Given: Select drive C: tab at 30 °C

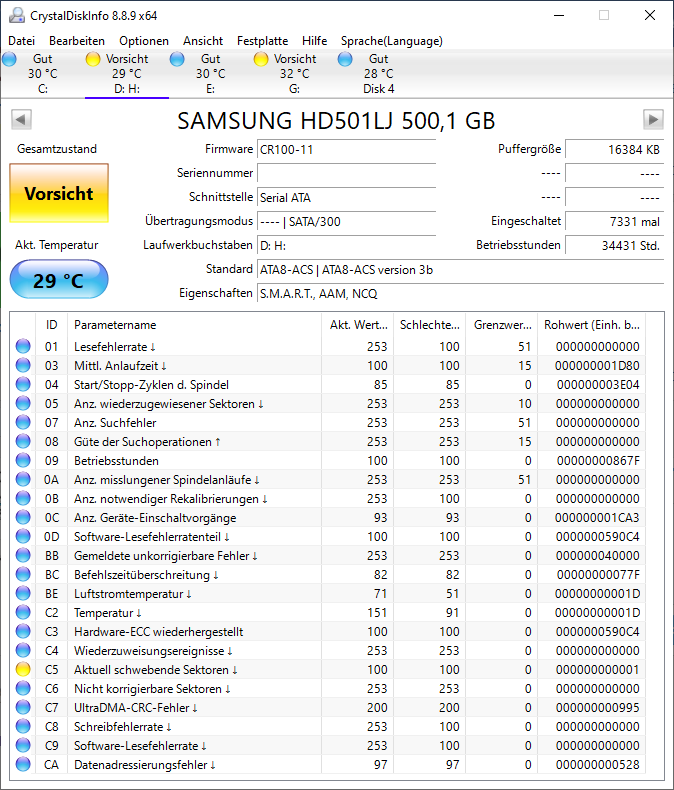Looking at the screenshot, I should [x=43, y=74].
